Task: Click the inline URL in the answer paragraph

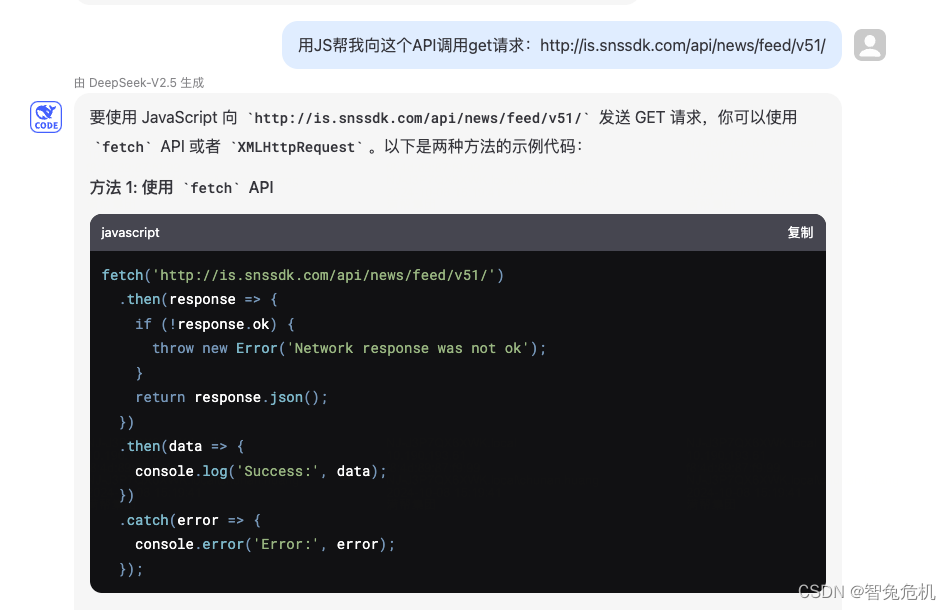Action: (x=418, y=118)
